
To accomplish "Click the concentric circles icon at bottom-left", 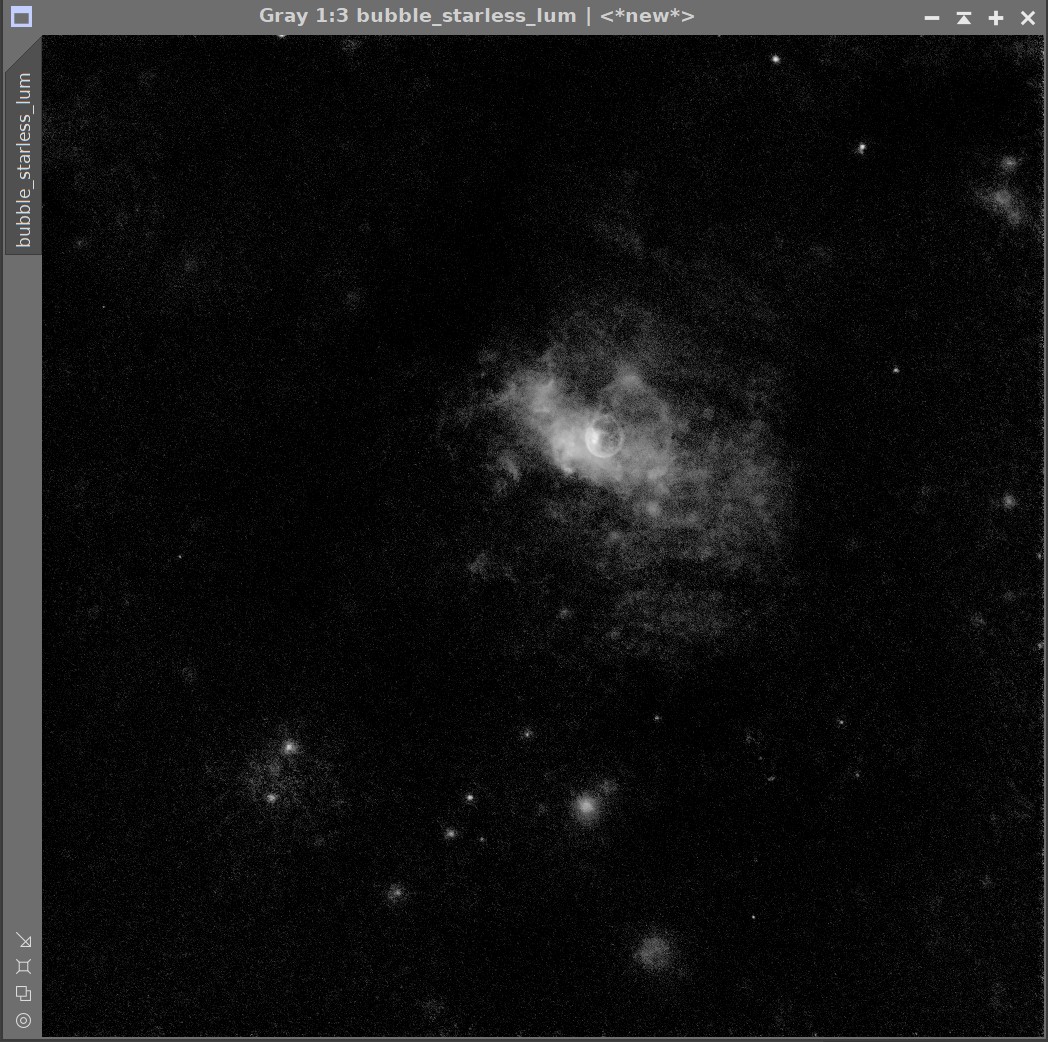I will (x=23, y=1020).
